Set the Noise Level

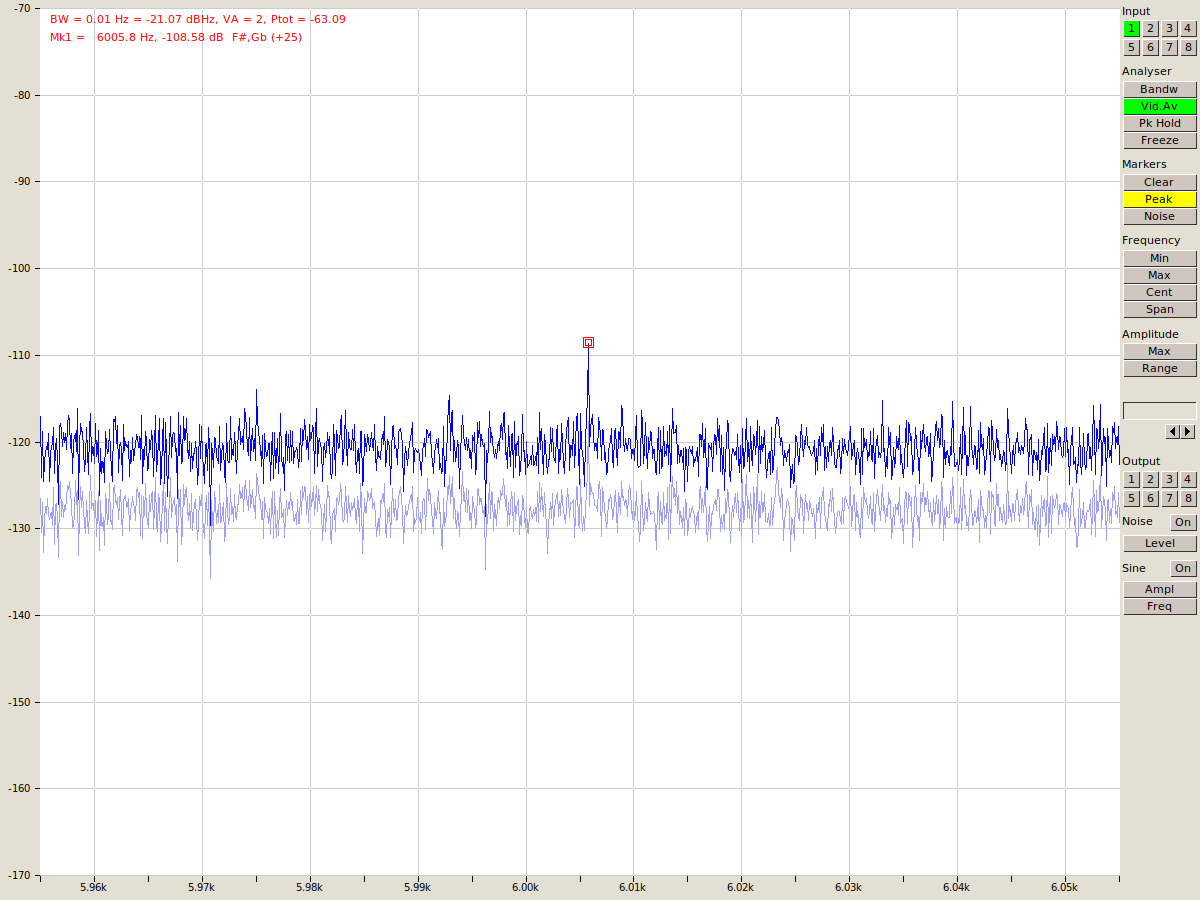coord(1159,543)
